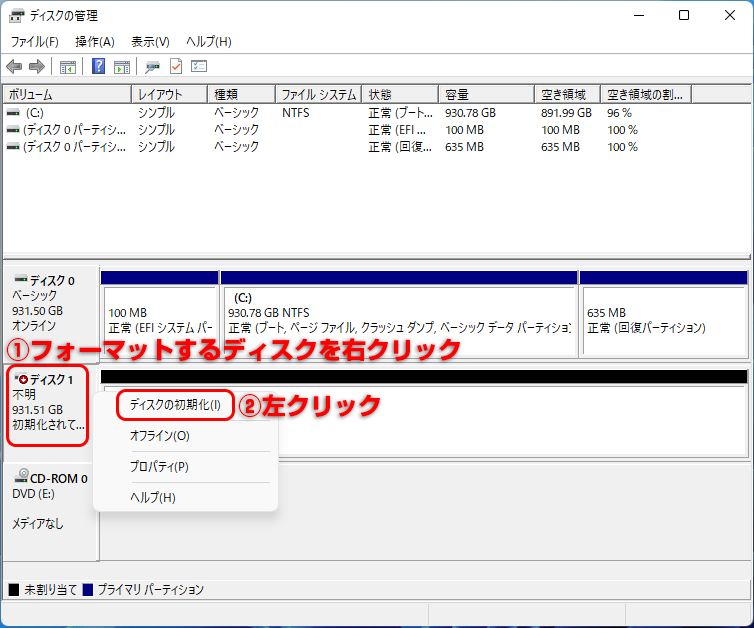This screenshot has height=628, width=754.
Task: Sort by the ファイル システム column header
Action: pos(319,95)
